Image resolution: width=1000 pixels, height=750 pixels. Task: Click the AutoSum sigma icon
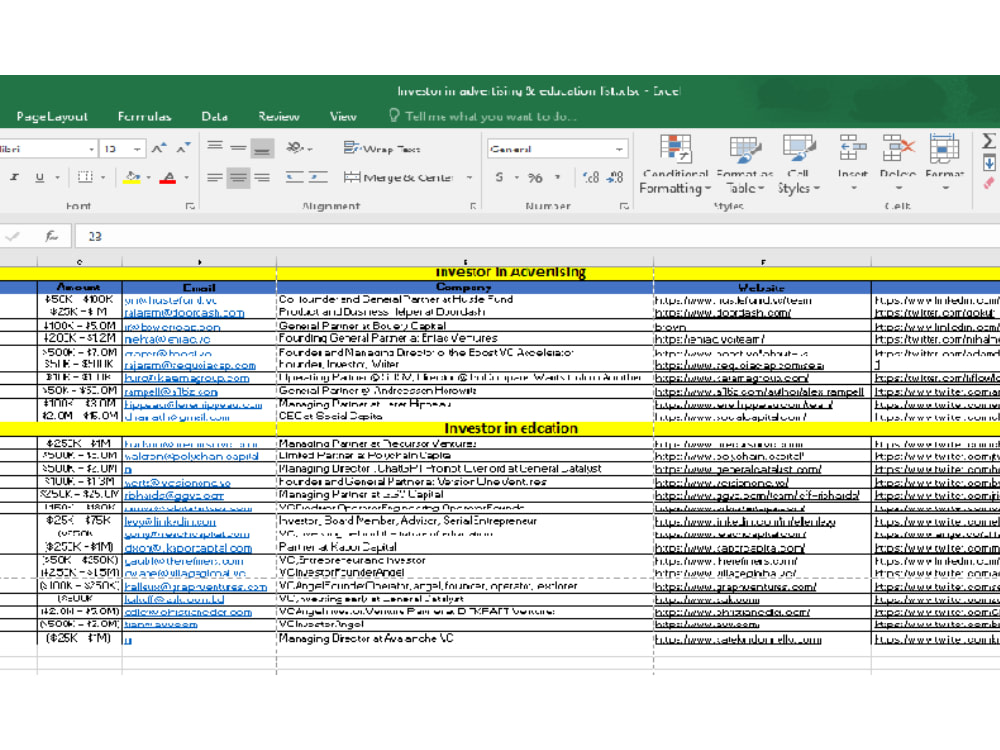(989, 140)
